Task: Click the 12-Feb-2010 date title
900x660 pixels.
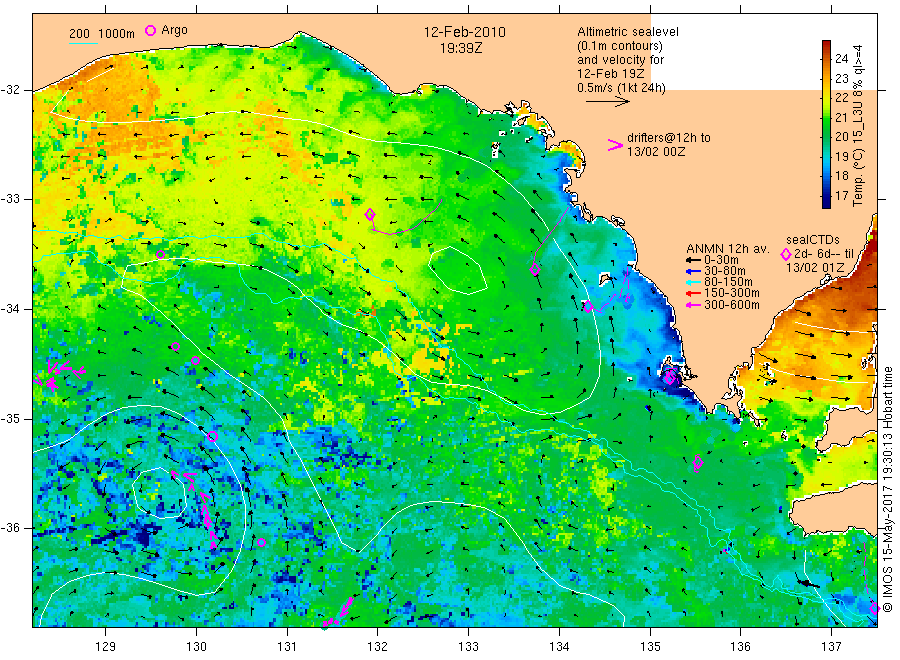Action: 464,32
